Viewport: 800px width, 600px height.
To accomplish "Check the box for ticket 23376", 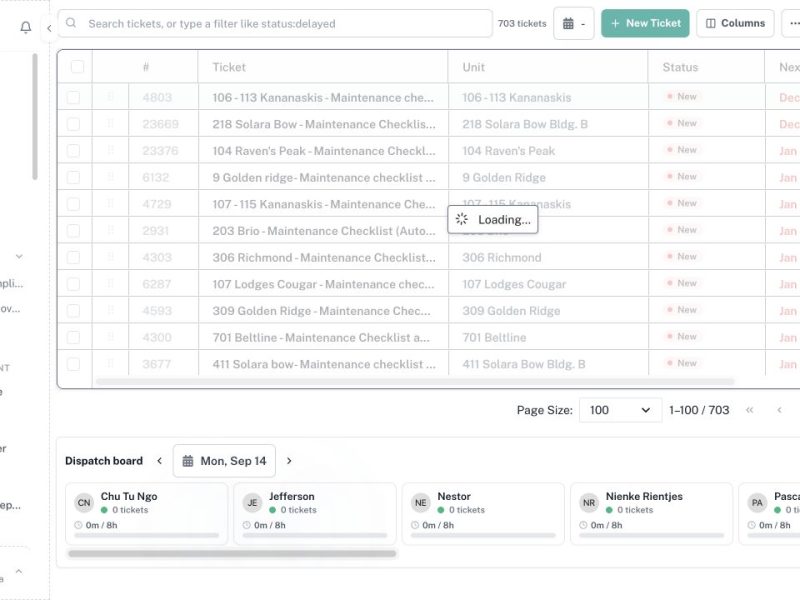I will point(73,151).
